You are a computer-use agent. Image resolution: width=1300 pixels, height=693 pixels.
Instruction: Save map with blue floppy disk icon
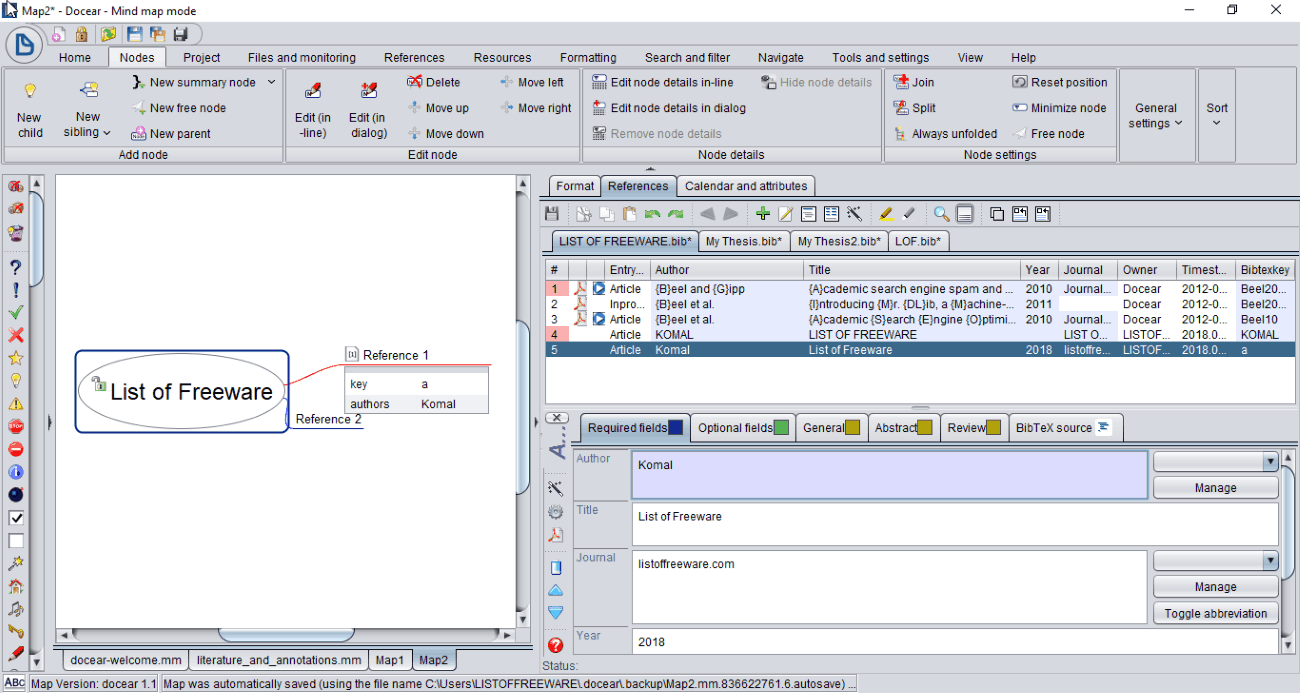134,34
